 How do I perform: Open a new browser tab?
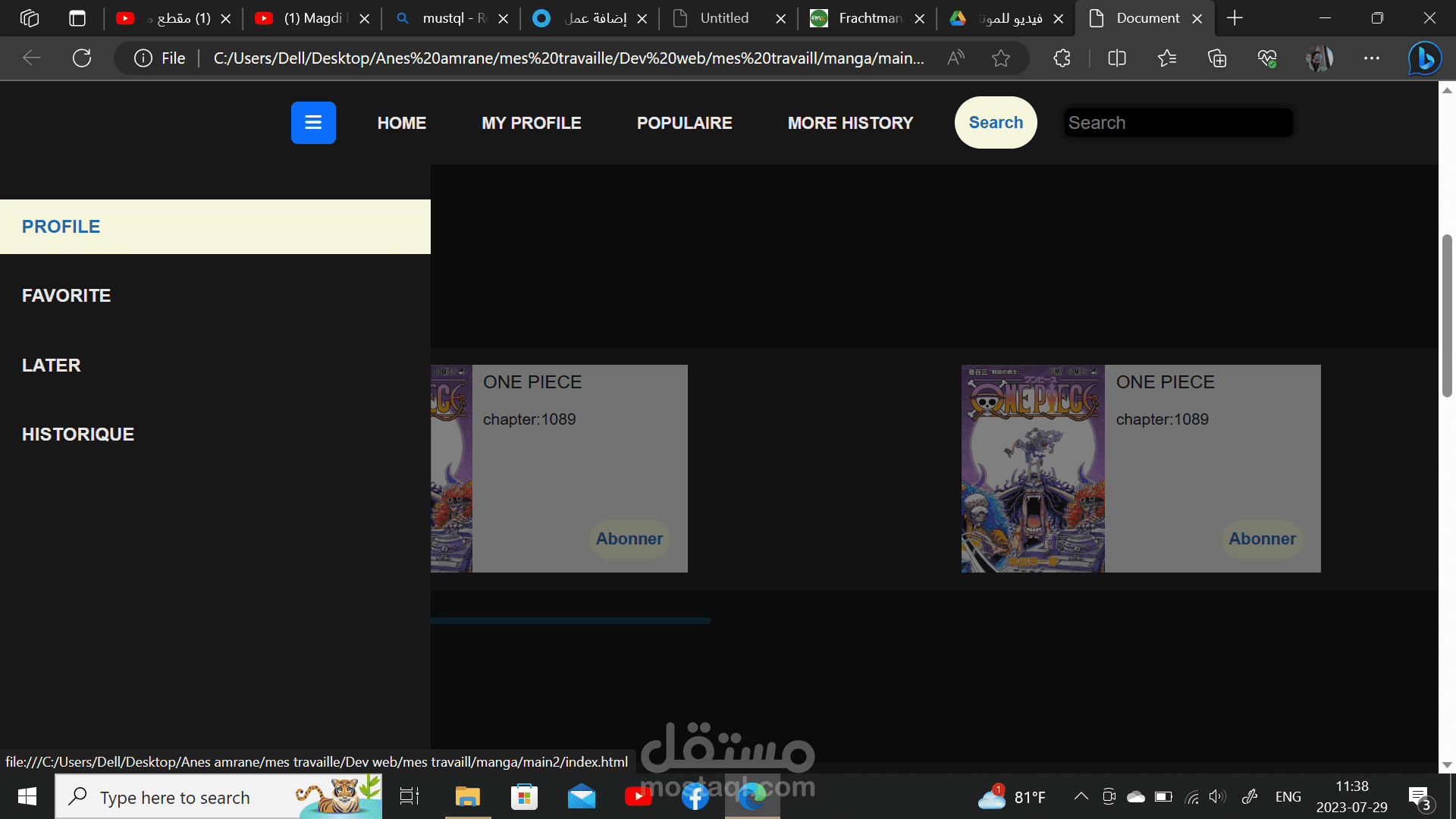(x=1235, y=18)
